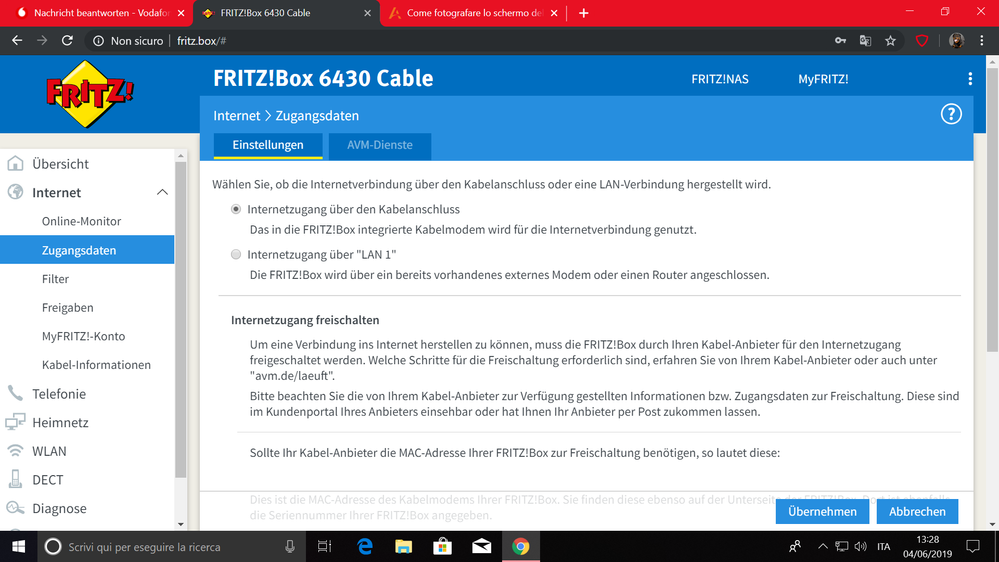Click the WLAN wifi icon
The image size is (999, 562).
15,450
